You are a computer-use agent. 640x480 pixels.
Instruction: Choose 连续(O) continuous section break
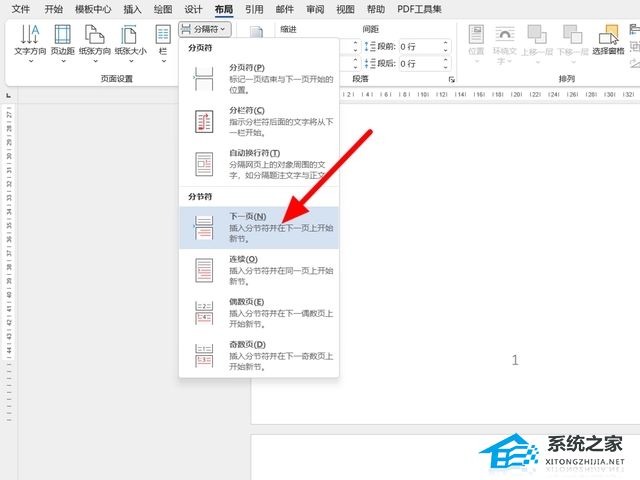259,270
